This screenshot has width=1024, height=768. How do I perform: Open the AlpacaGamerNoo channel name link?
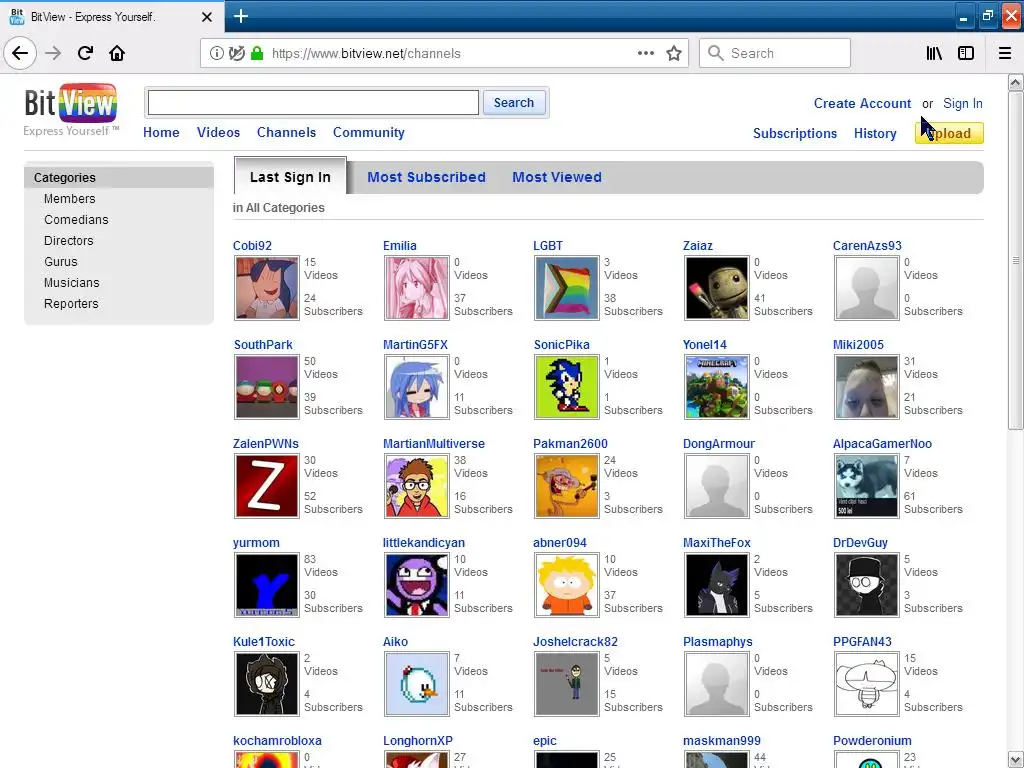(x=882, y=443)
